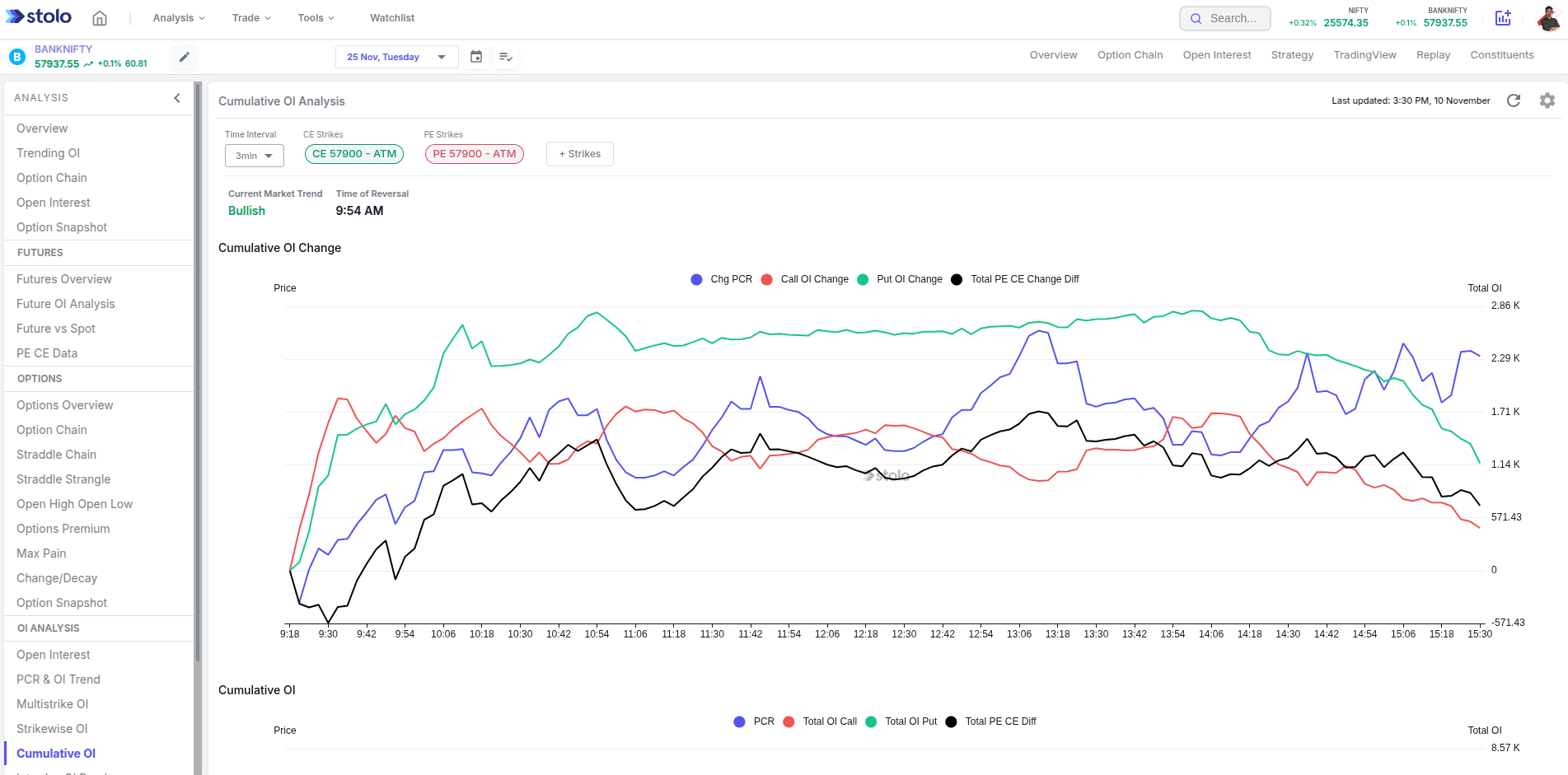Open the 25 Nov Tuesday date dropdown
The width and height of the screenshot is (1568, 775).
pyautogui.click(x=396, y=57)
